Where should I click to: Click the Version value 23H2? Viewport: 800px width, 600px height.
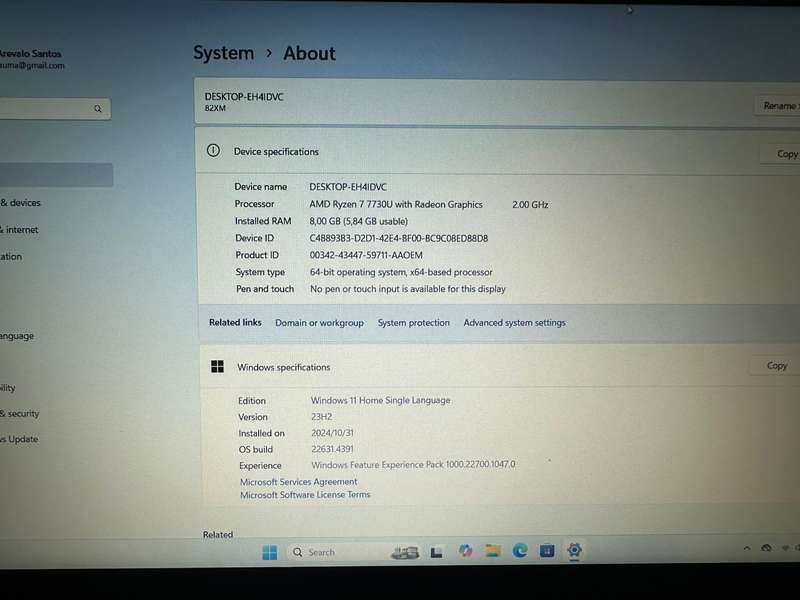(x=321, y=417)
